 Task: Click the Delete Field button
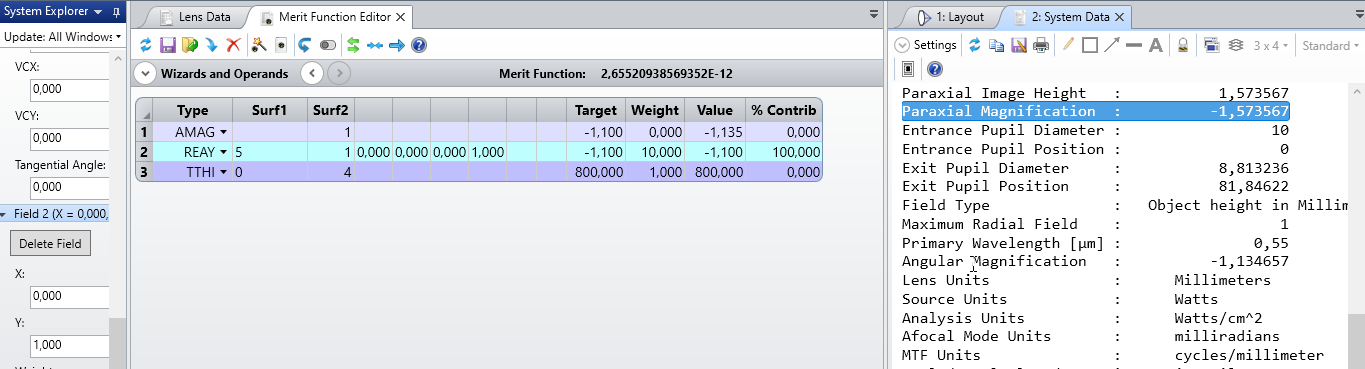click(51, 243)
